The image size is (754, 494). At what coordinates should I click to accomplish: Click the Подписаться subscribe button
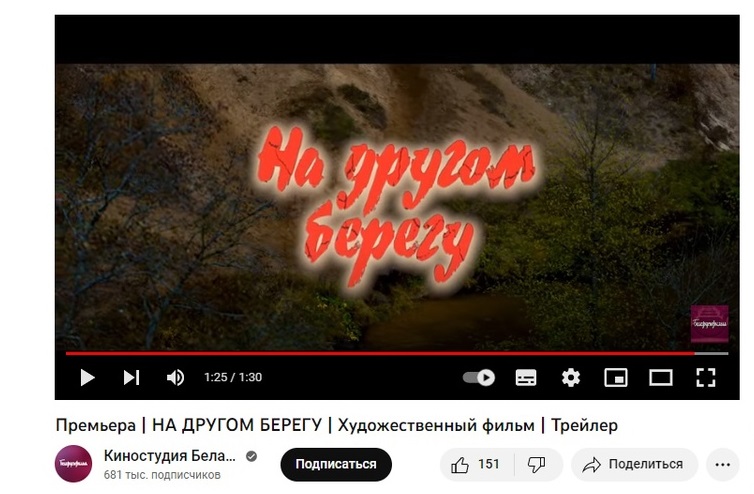(x=336, y=465)
